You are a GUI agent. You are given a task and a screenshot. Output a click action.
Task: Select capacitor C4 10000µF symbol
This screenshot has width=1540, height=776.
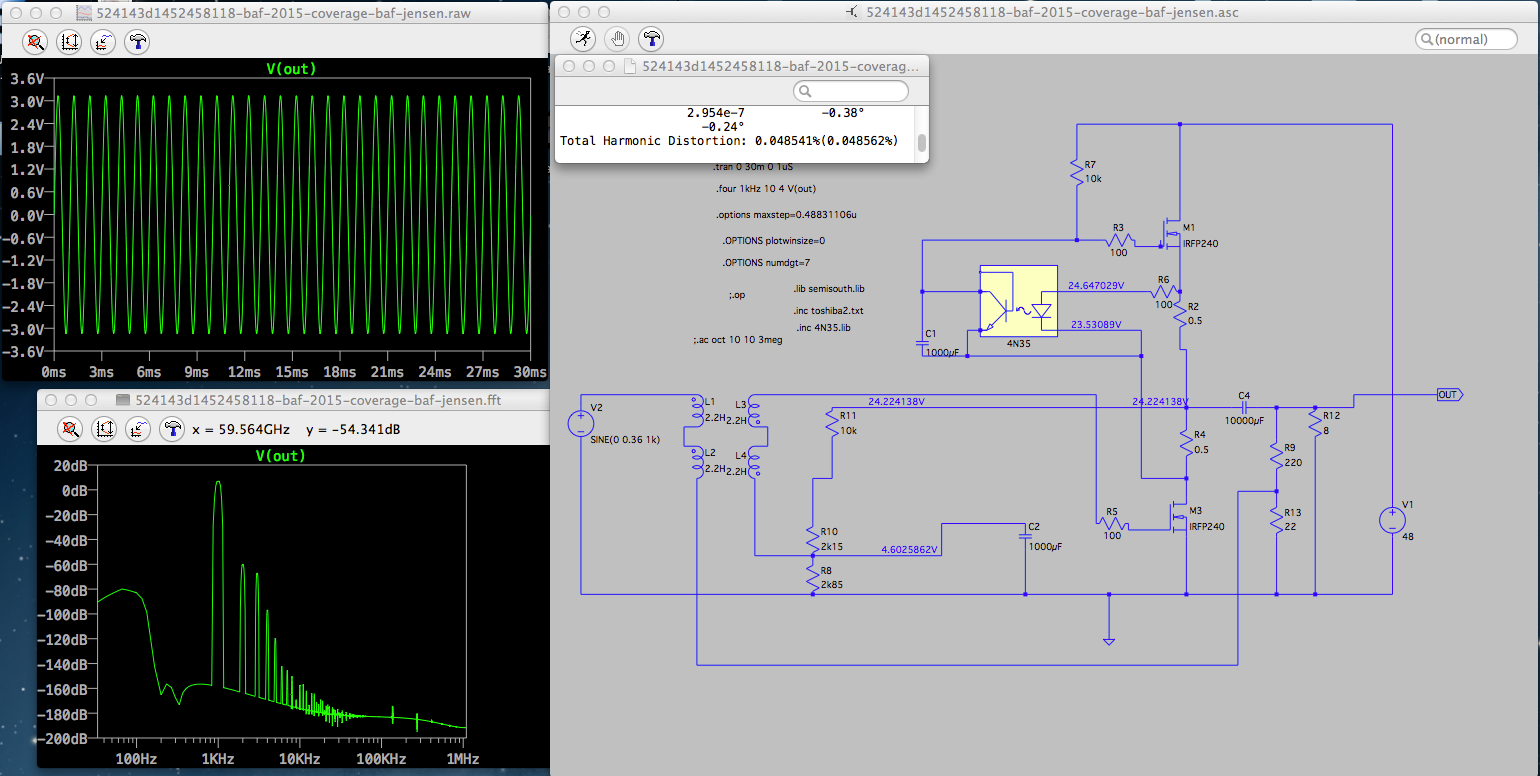1245,408
